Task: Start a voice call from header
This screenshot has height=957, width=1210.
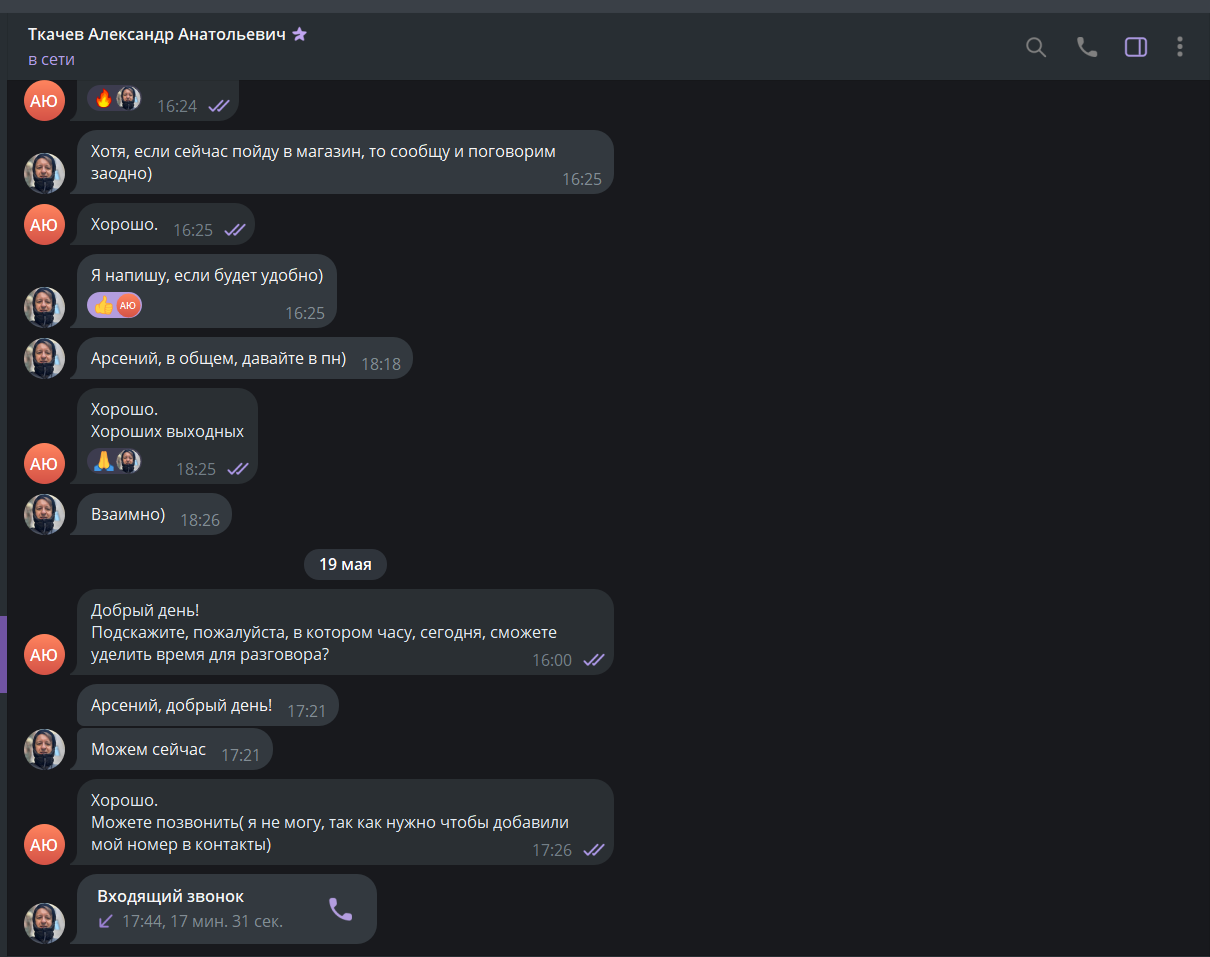Action: pos(1087,47)
